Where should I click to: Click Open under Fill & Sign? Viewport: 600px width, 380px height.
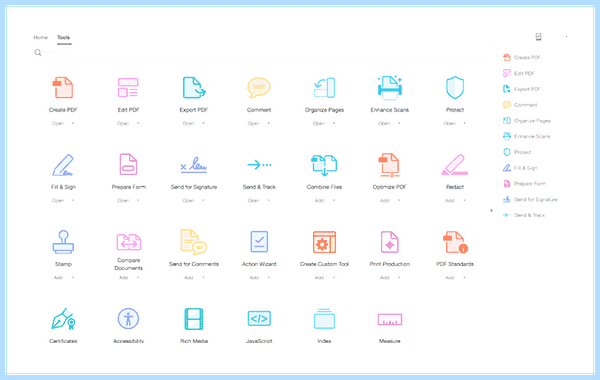(58, 200)
